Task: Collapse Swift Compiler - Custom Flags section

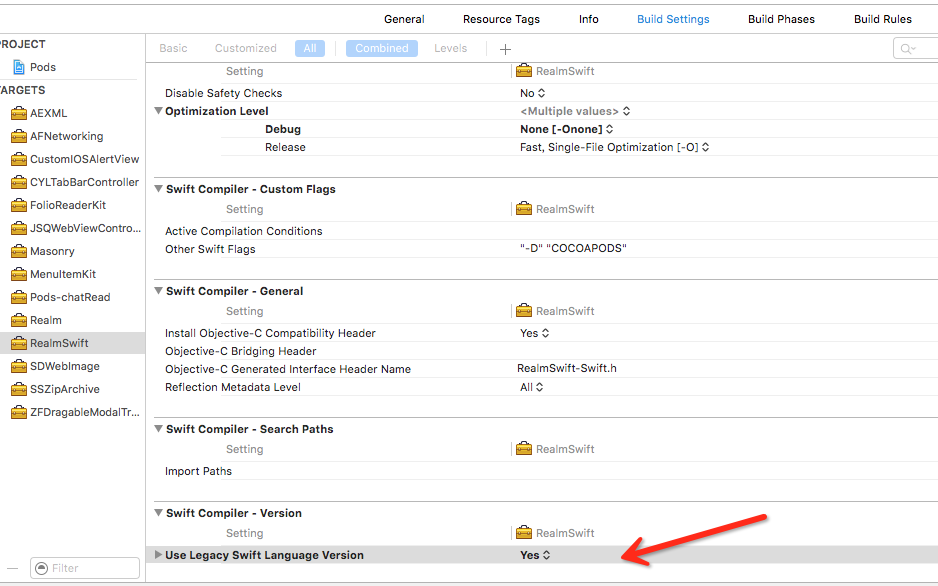Action: point(159,188)
